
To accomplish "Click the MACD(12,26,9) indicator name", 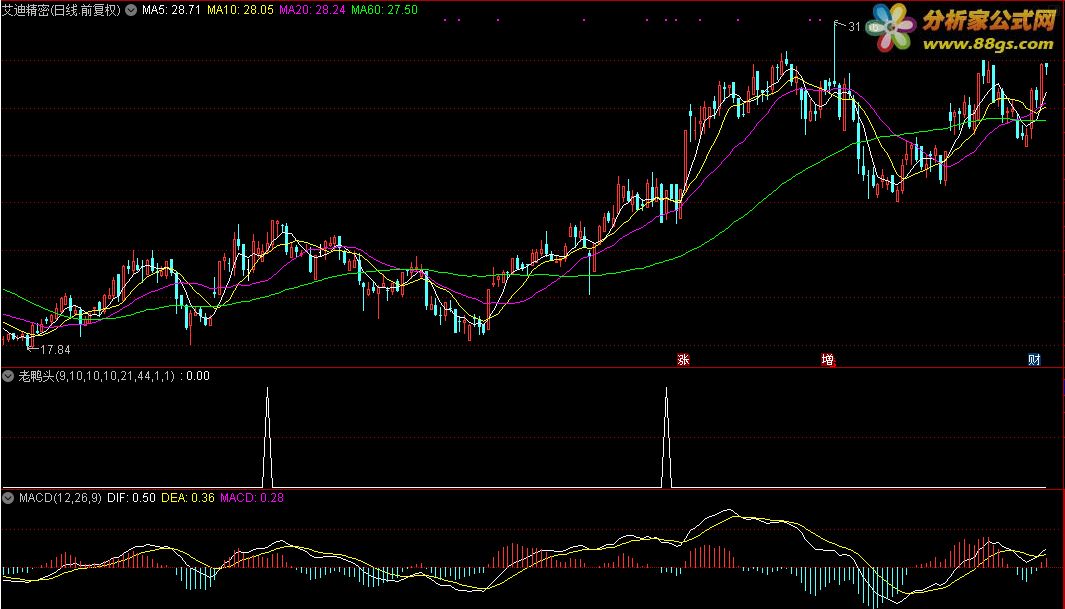I will 60,498.
